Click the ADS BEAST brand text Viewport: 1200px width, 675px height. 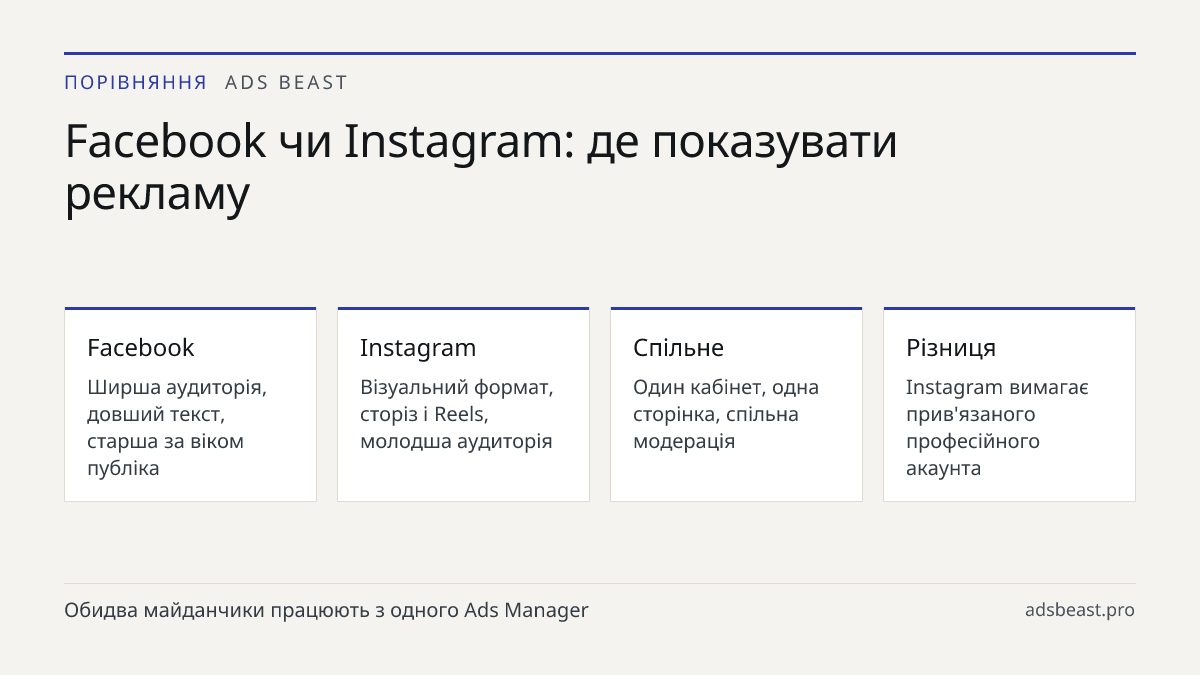(286, 83)
